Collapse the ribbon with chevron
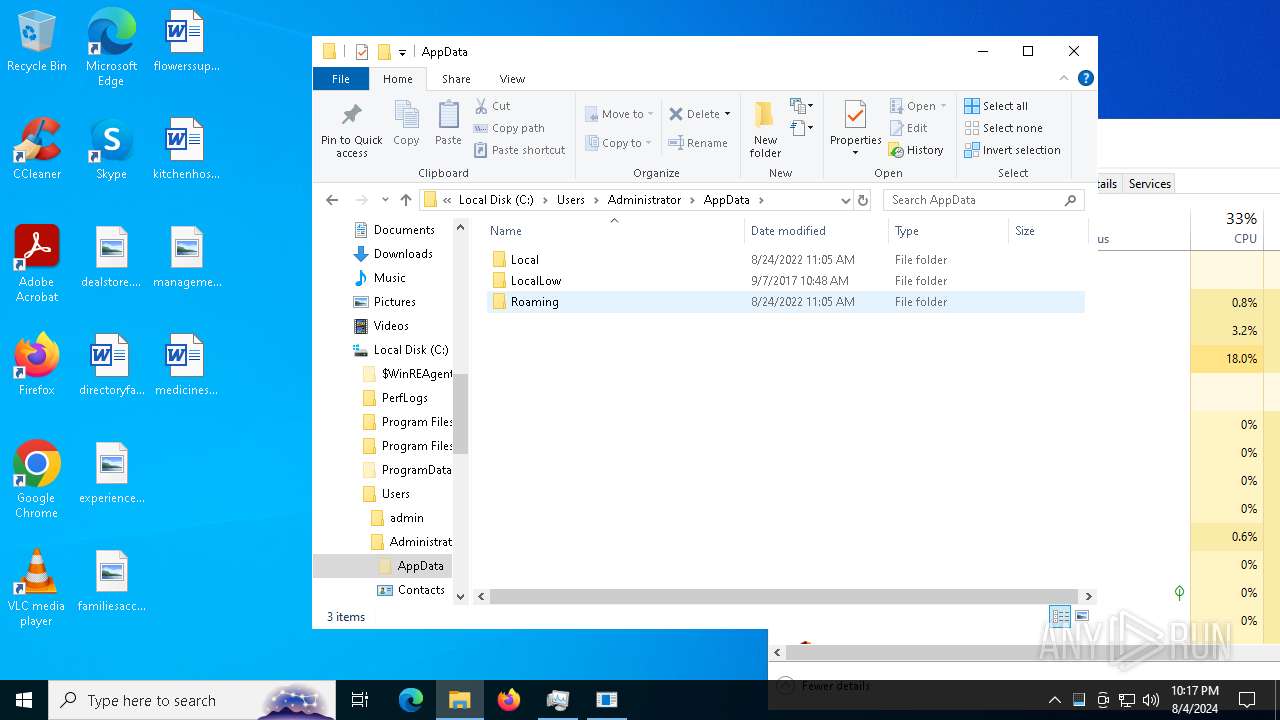 [x=1064, y=78]
